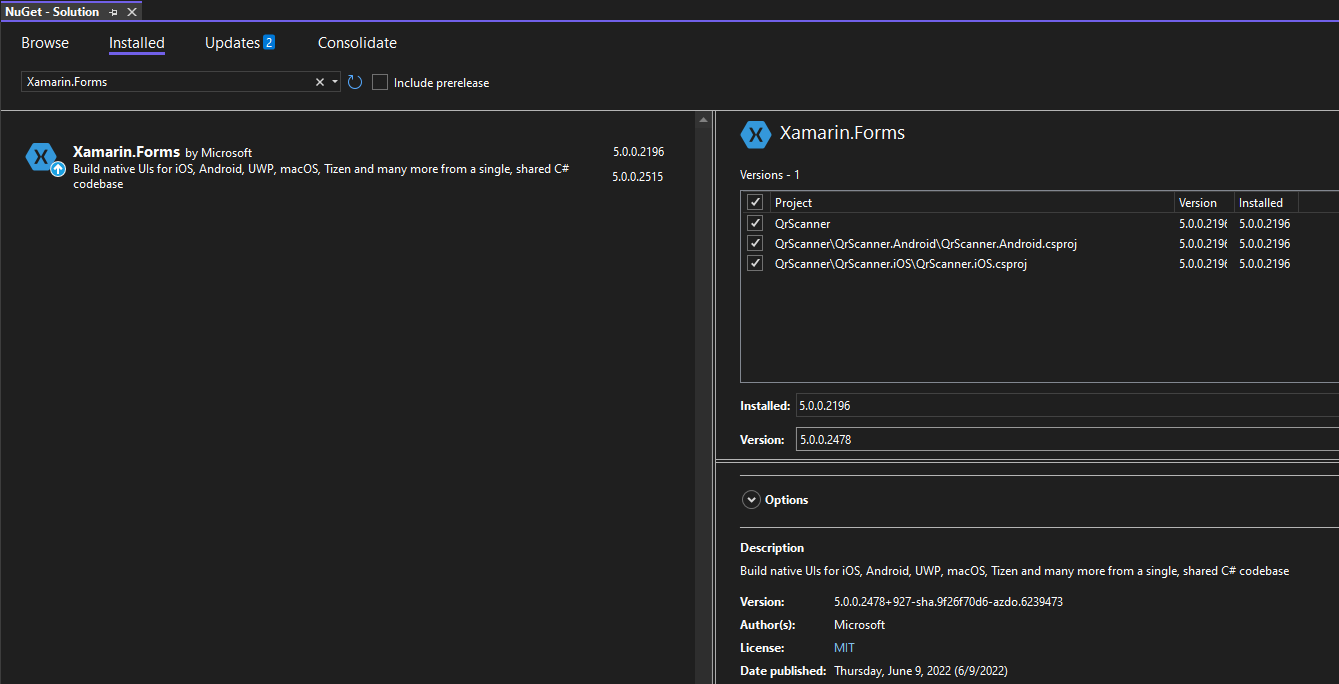Toggle the select-all projects header checkbox
The image size is (1339, 684).
coord(755,202)
